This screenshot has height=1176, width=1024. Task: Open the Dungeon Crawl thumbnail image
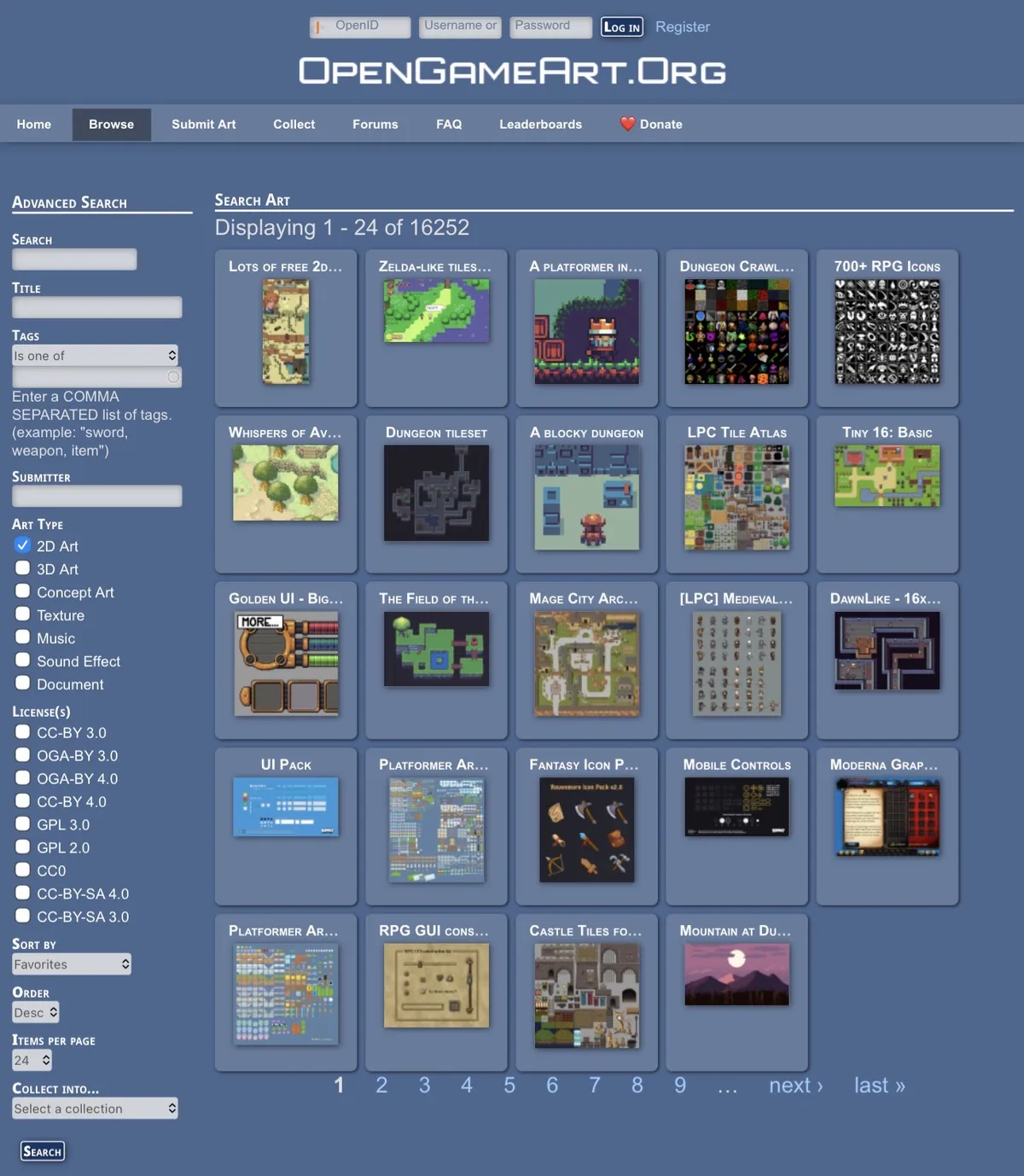pos(736,332)
